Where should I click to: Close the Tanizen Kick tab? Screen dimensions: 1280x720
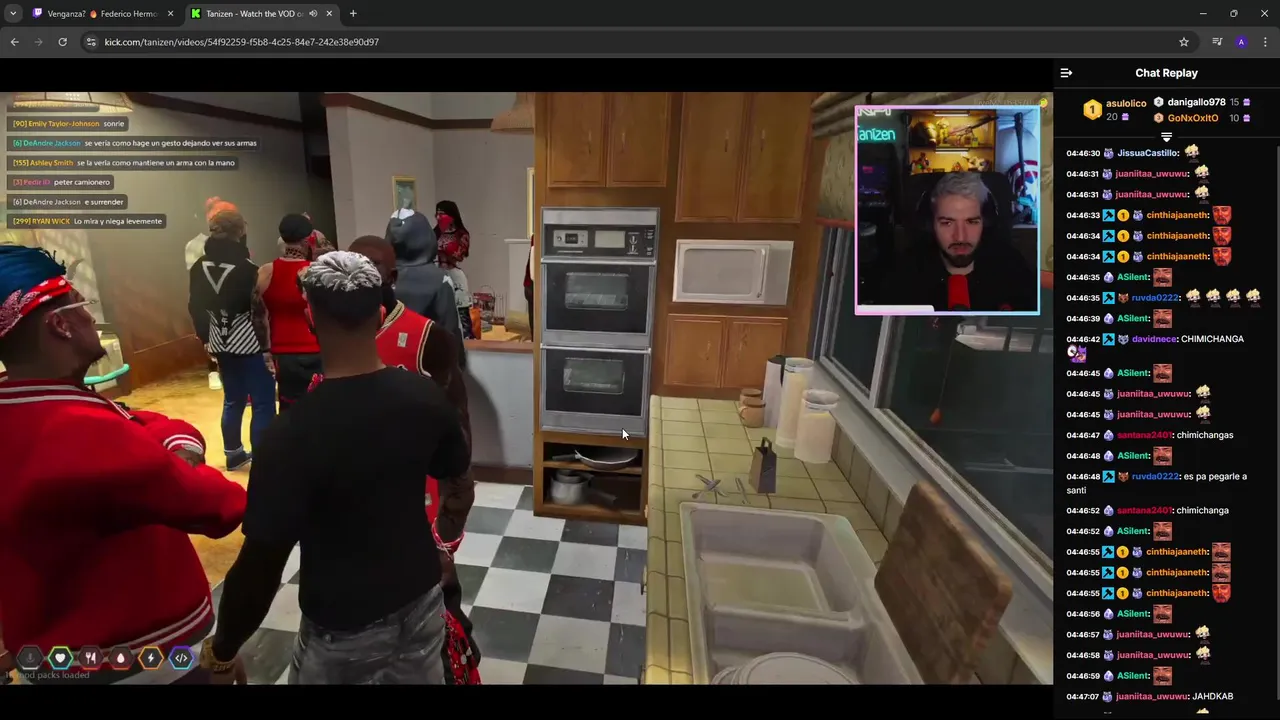click(329, 14)
